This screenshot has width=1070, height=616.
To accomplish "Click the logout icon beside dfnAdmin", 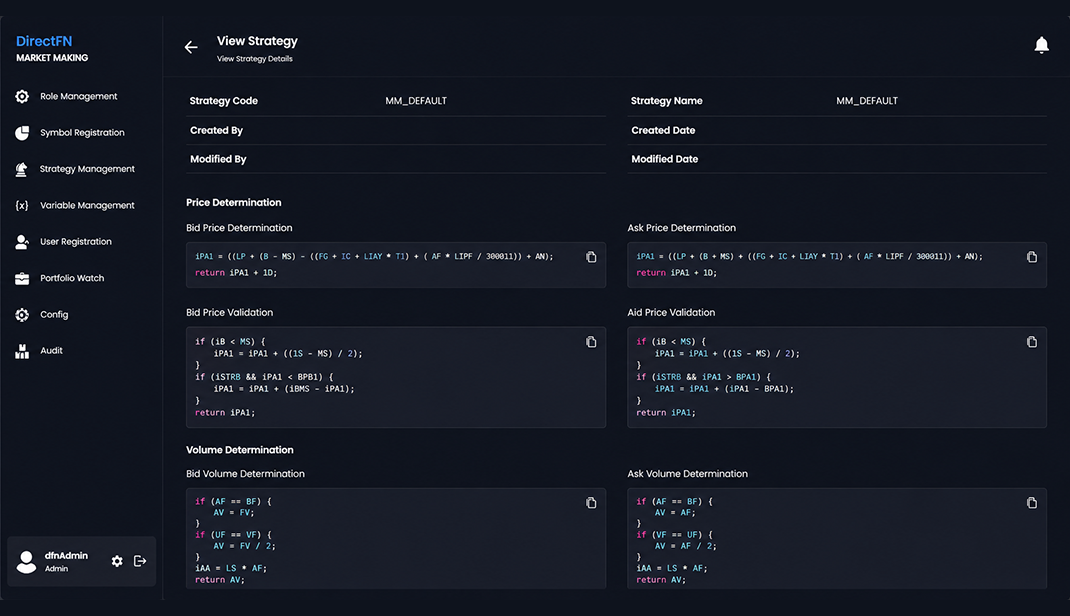I will (140, 561).
